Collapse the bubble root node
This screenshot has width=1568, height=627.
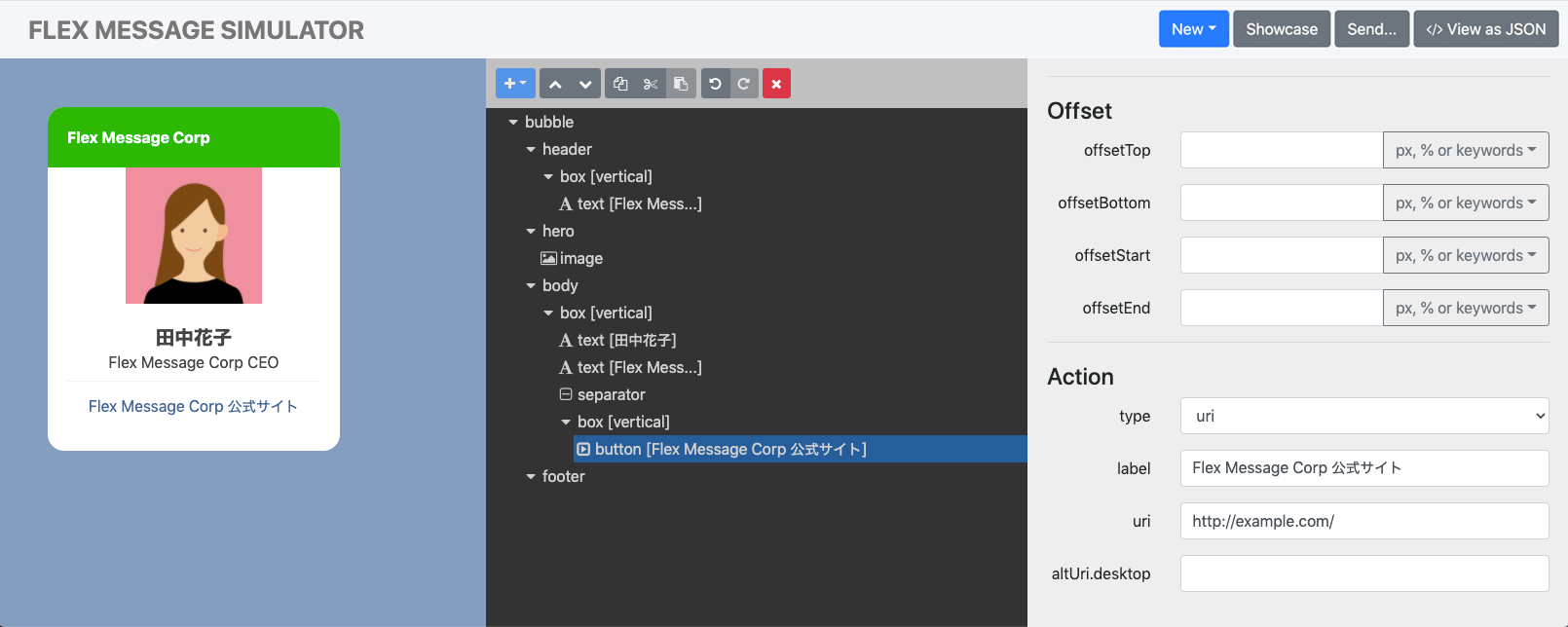513,123
